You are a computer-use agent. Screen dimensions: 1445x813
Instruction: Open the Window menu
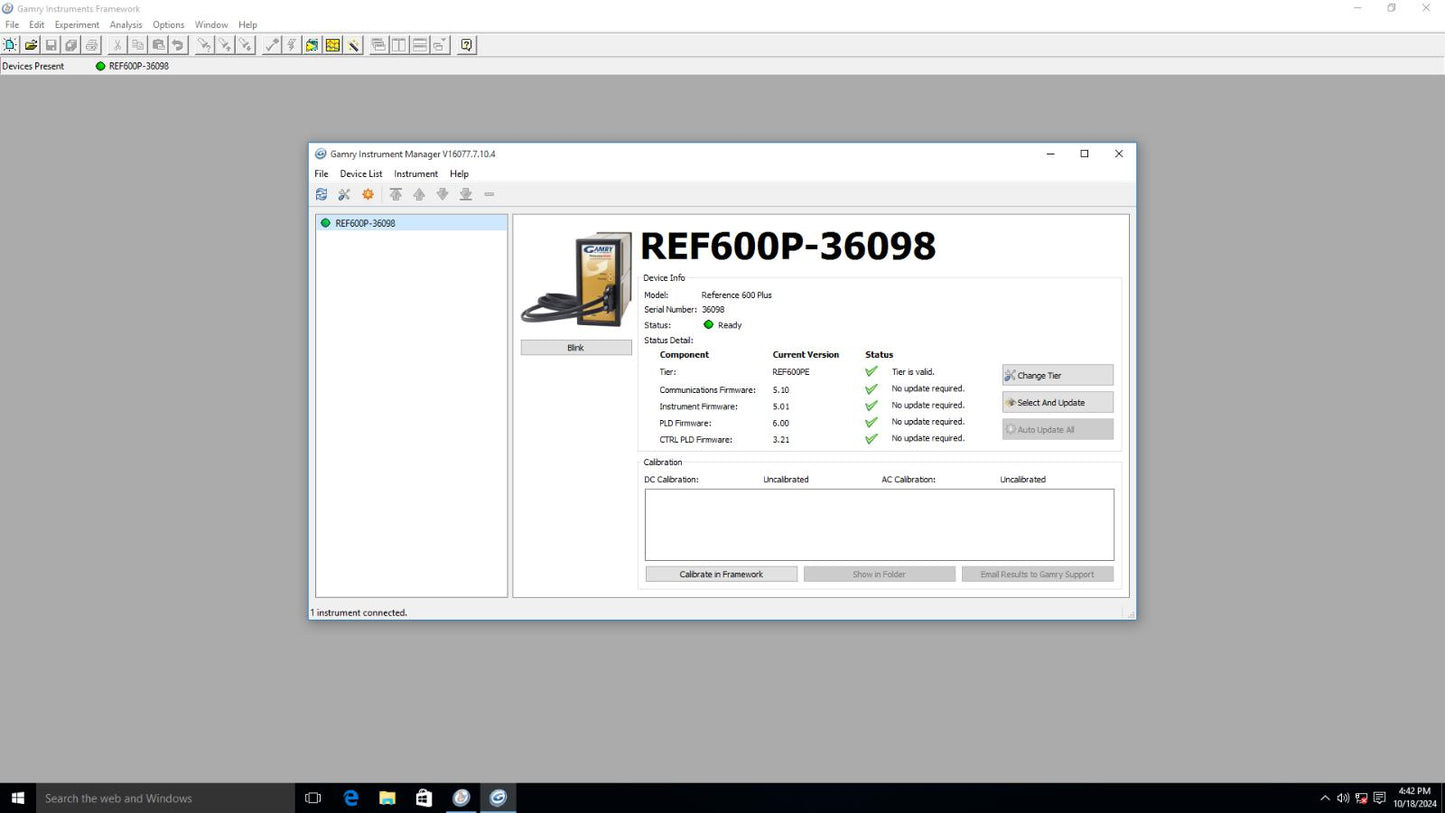click(211, 25)
